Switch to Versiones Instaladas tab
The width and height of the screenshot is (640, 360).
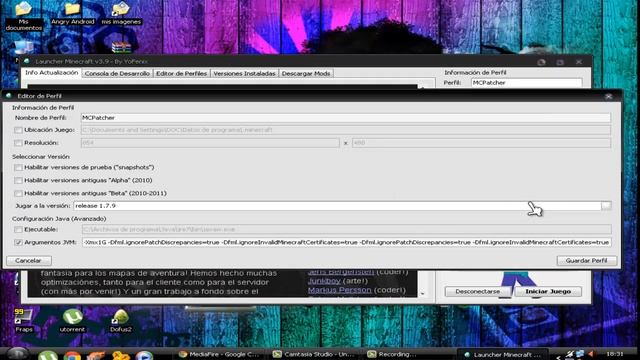244,73
